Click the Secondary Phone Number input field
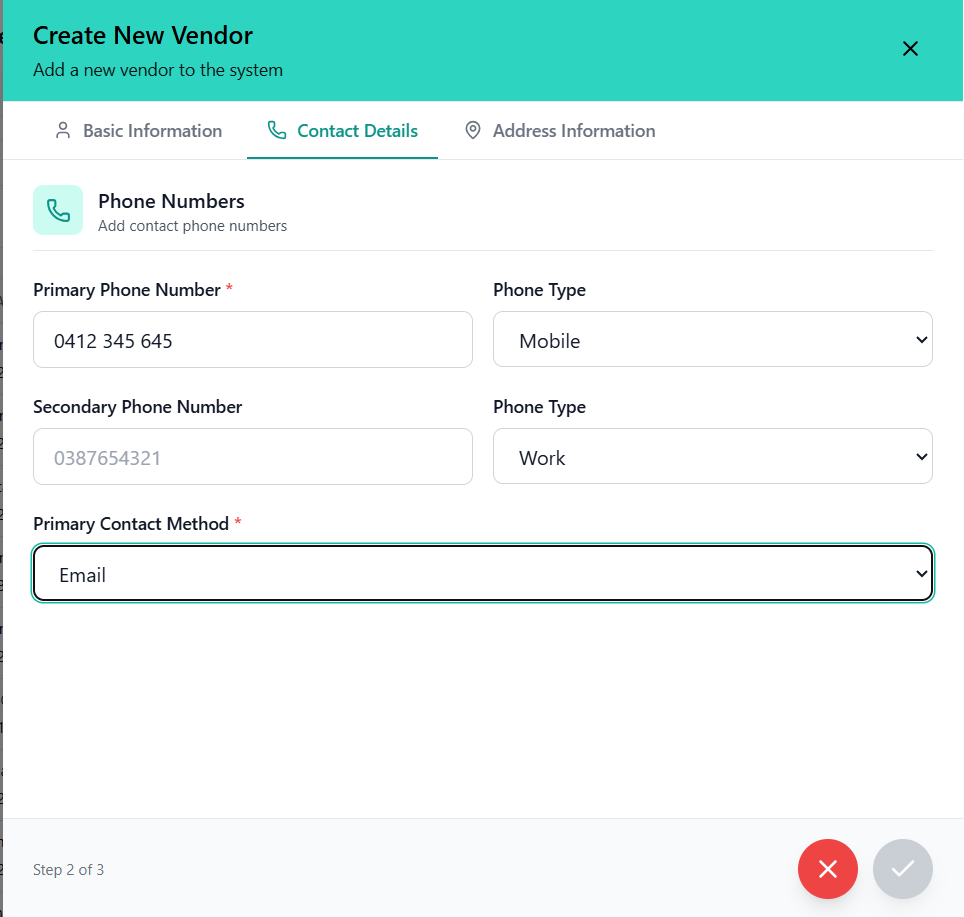964x917 pixels. (252, 456)
